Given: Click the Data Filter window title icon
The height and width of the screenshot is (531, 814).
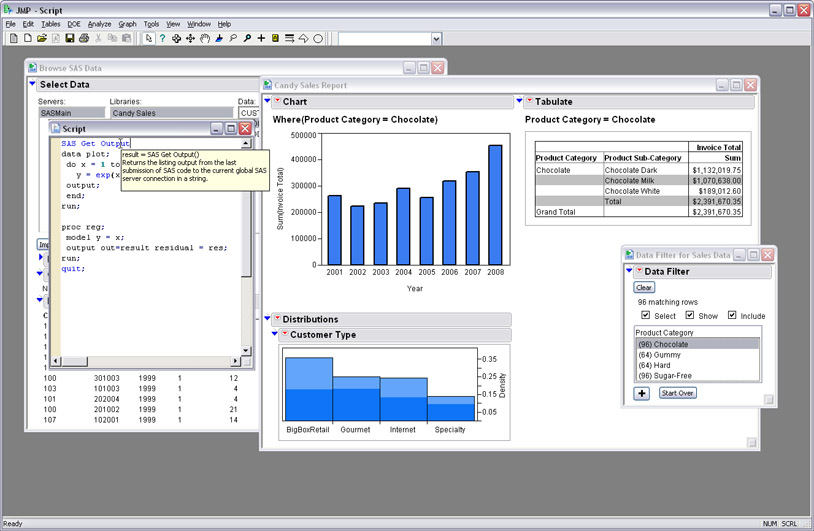Looking at the screenshot, I should pyautogui.click(x=629, y=254).
